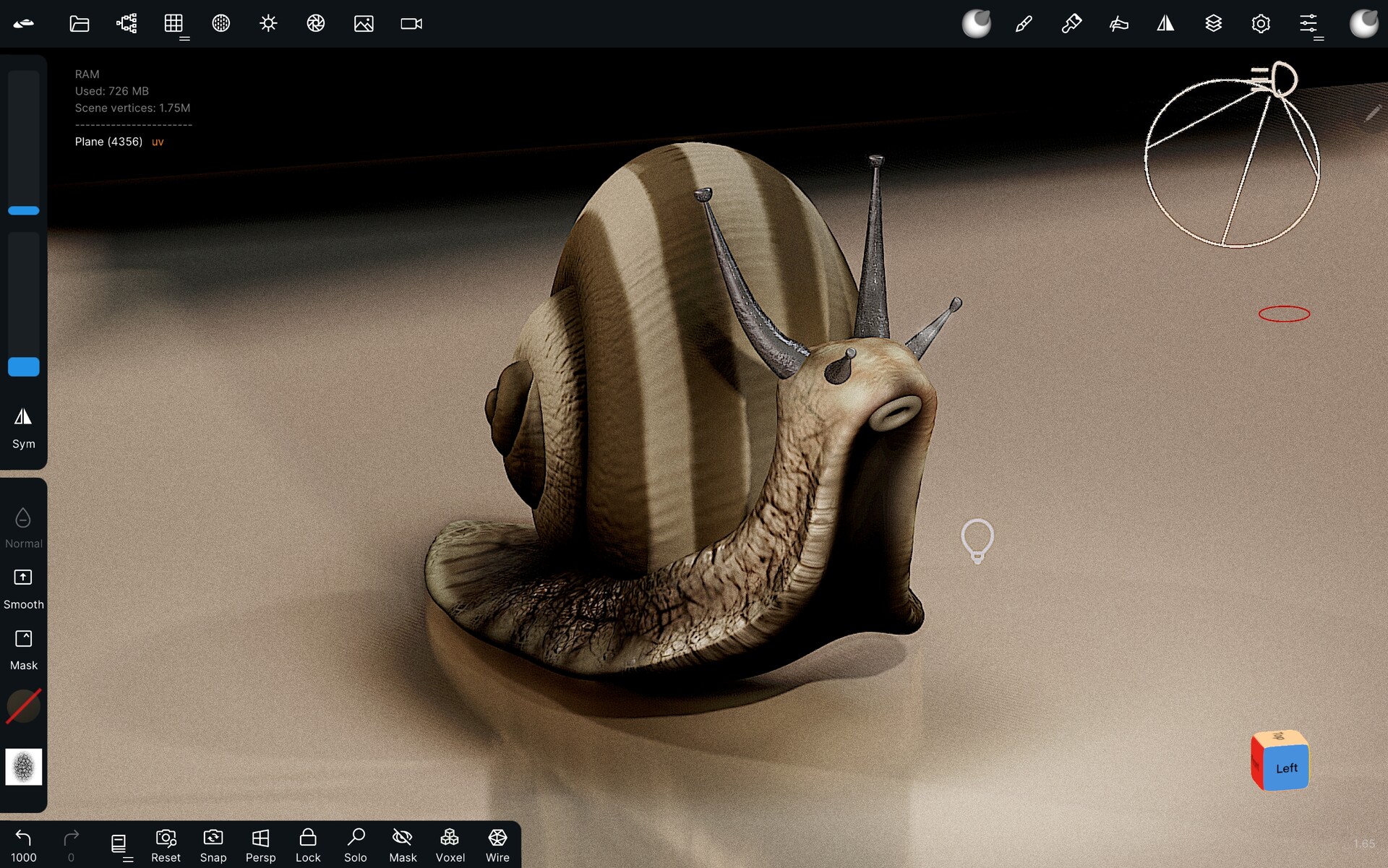
Task: Select the background image icon
Action: [363, 23]
